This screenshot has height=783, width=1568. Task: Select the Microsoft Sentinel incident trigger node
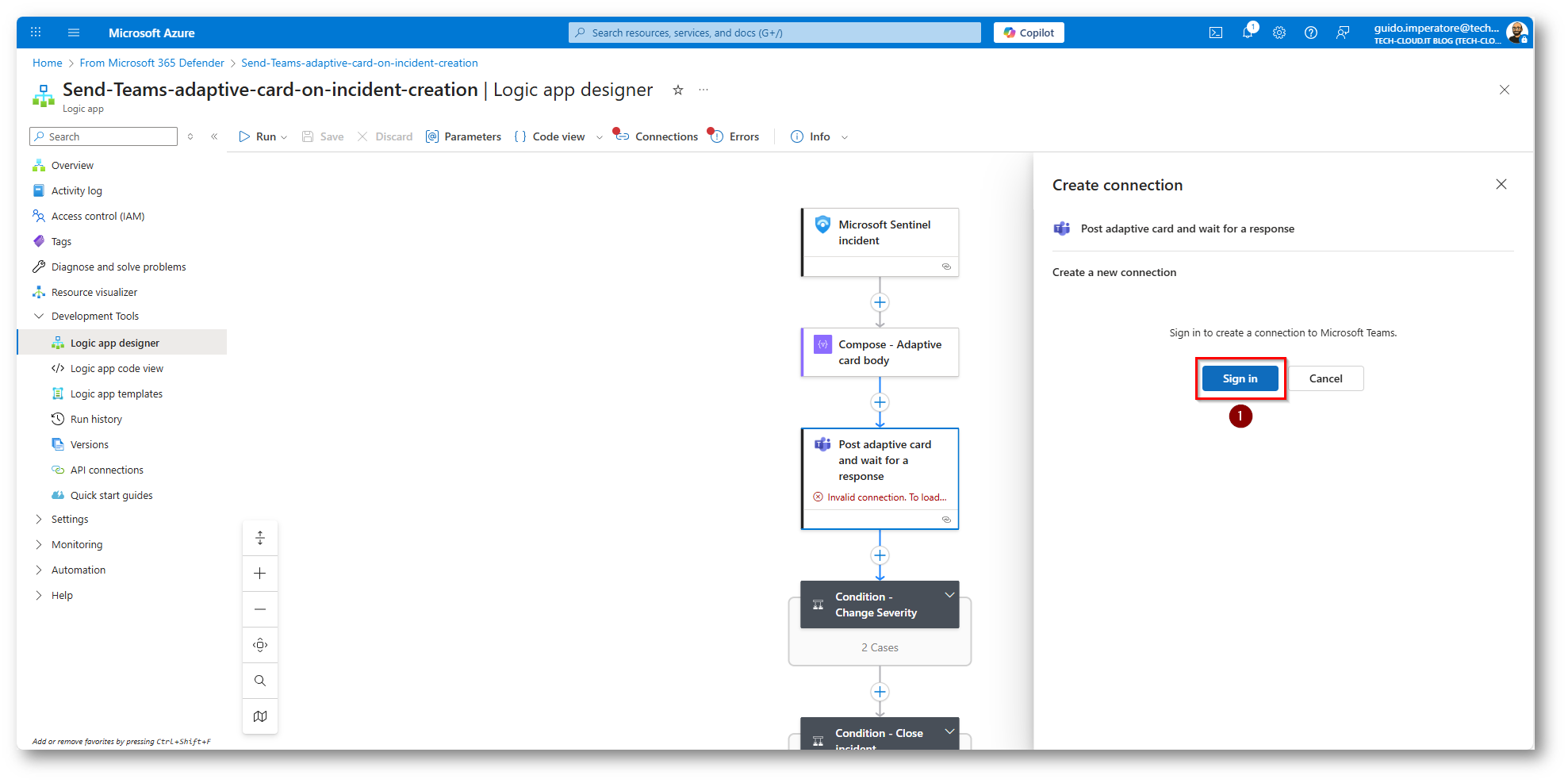880,242
